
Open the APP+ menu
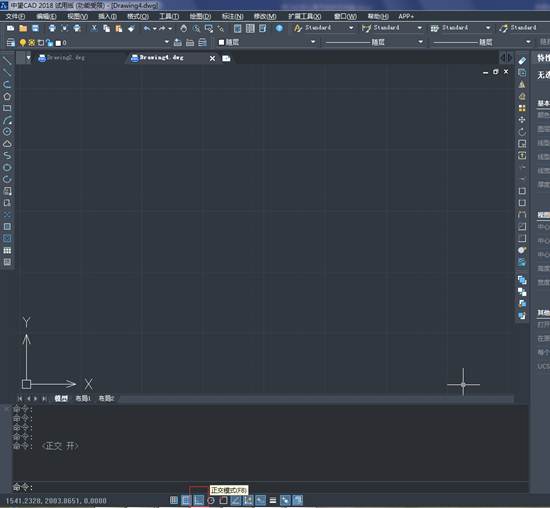click(x=406, y=16)
